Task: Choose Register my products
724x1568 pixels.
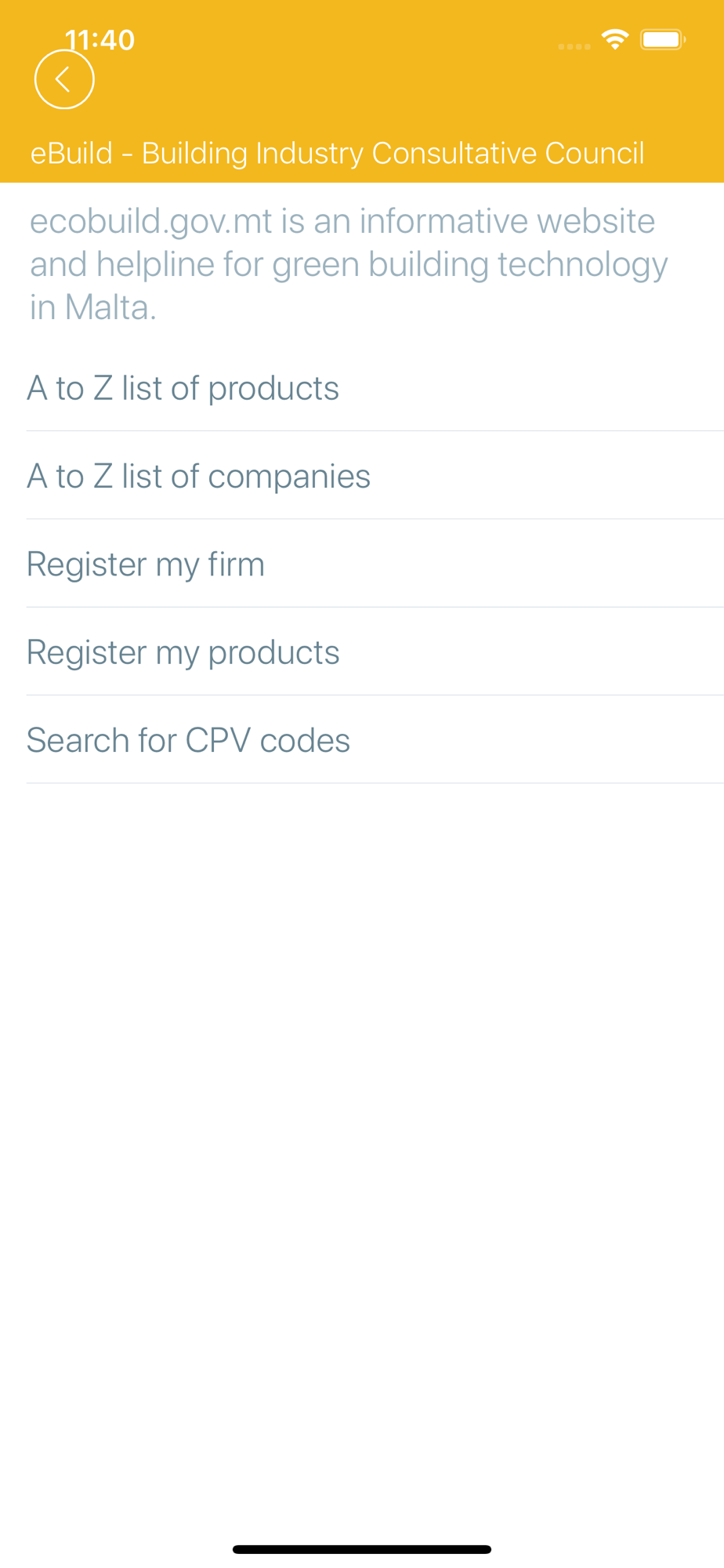Action: tap(183, 652)
